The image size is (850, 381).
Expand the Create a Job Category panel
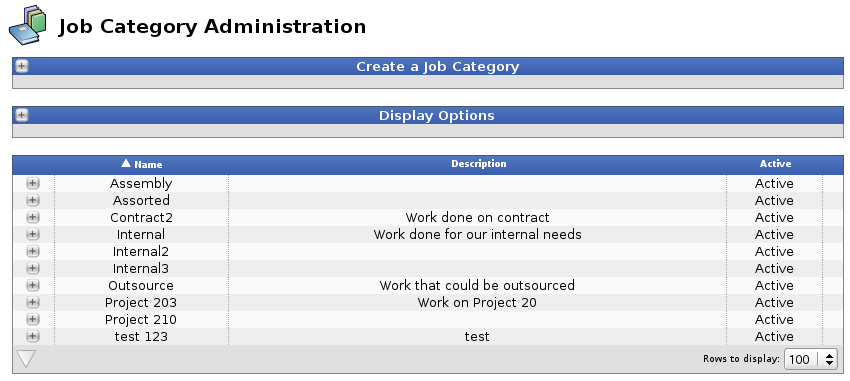point(22,66)
